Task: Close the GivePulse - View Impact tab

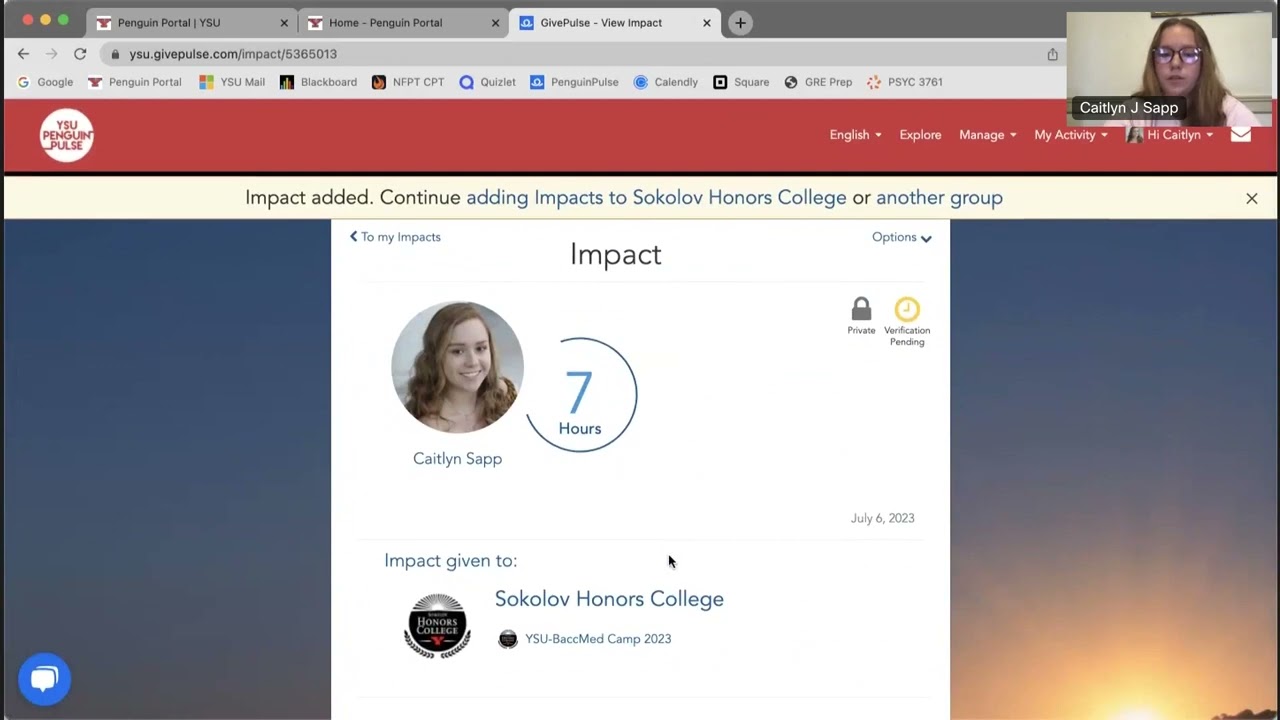Action: [x=707, y=23]
